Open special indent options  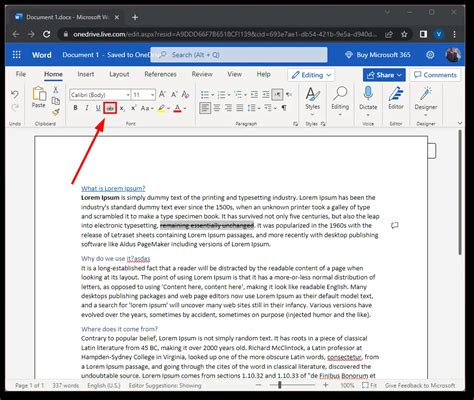point(270,108)
